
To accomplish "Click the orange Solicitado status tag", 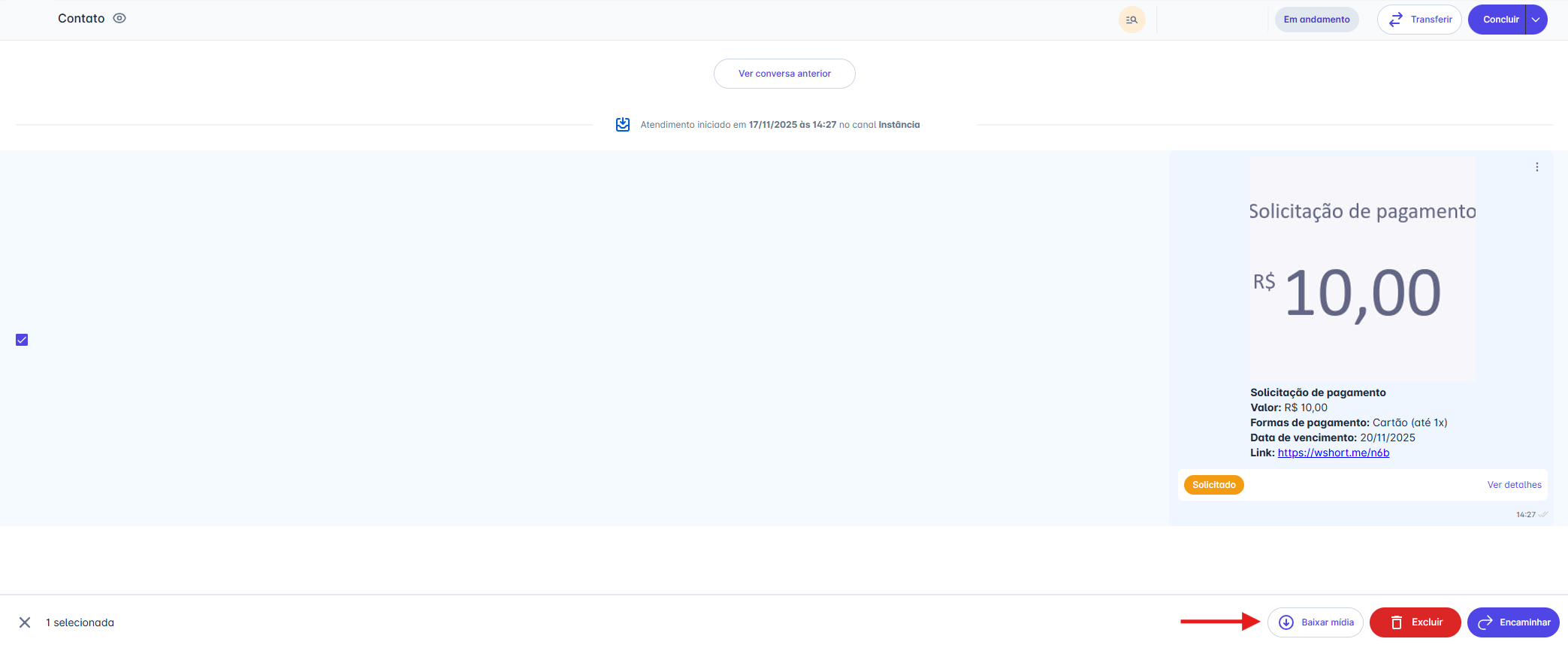I will point(1213,485).
